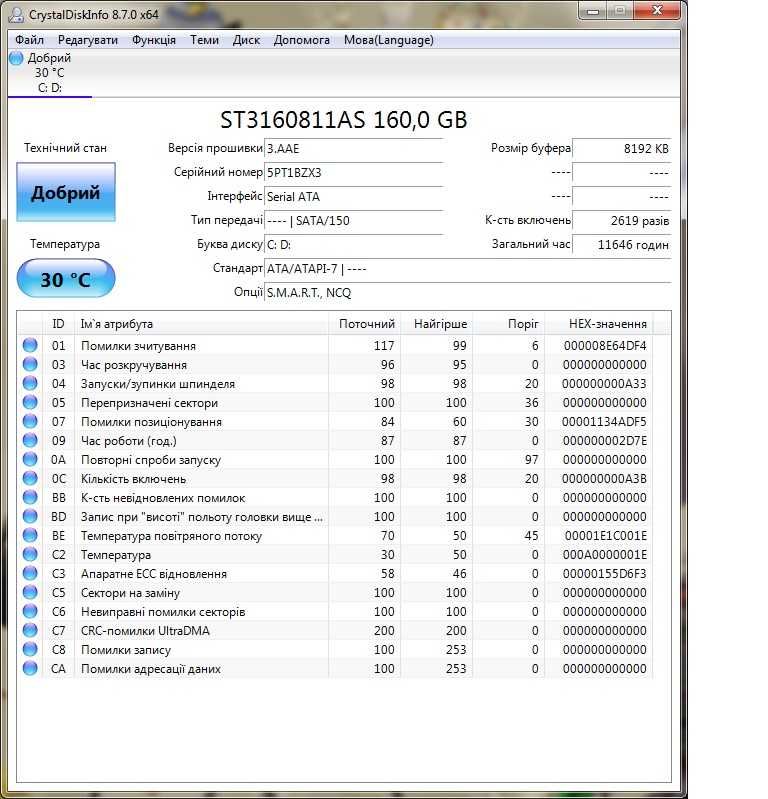This screenshot has height=799, width=768.
Task: Click the Найгірше column header
Action: pos(437,324)
